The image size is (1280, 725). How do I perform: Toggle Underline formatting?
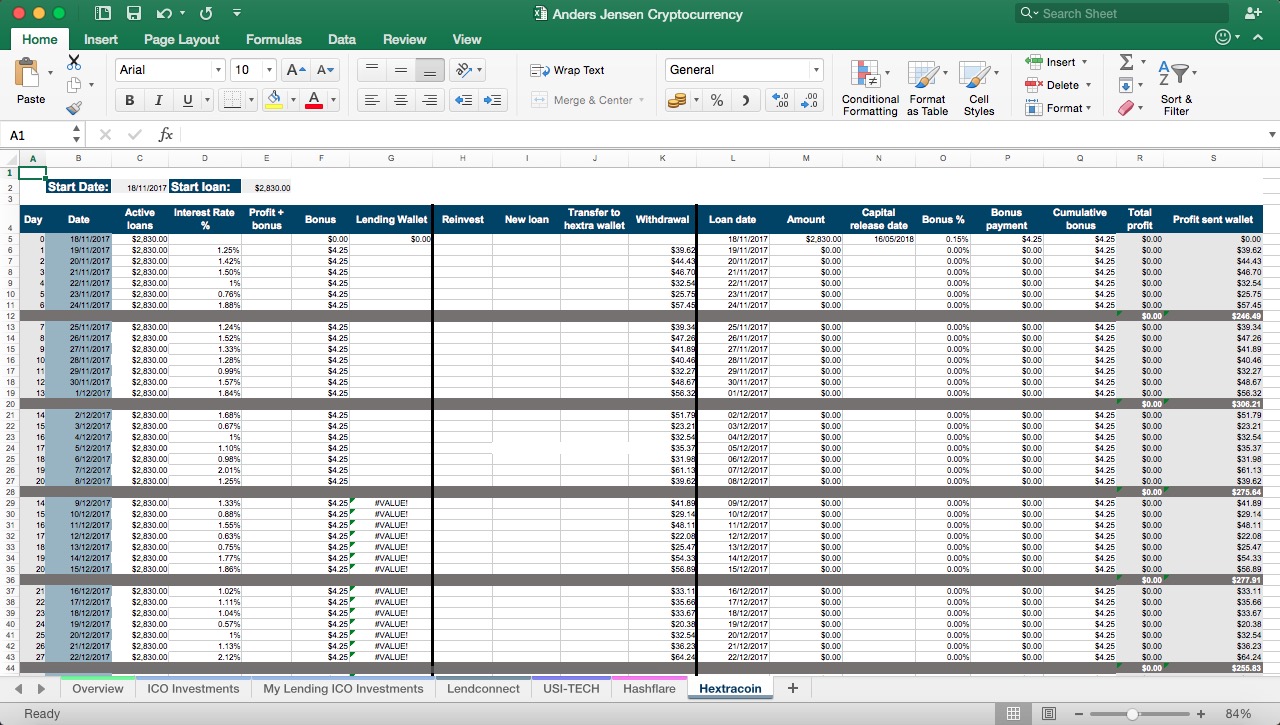187,100
